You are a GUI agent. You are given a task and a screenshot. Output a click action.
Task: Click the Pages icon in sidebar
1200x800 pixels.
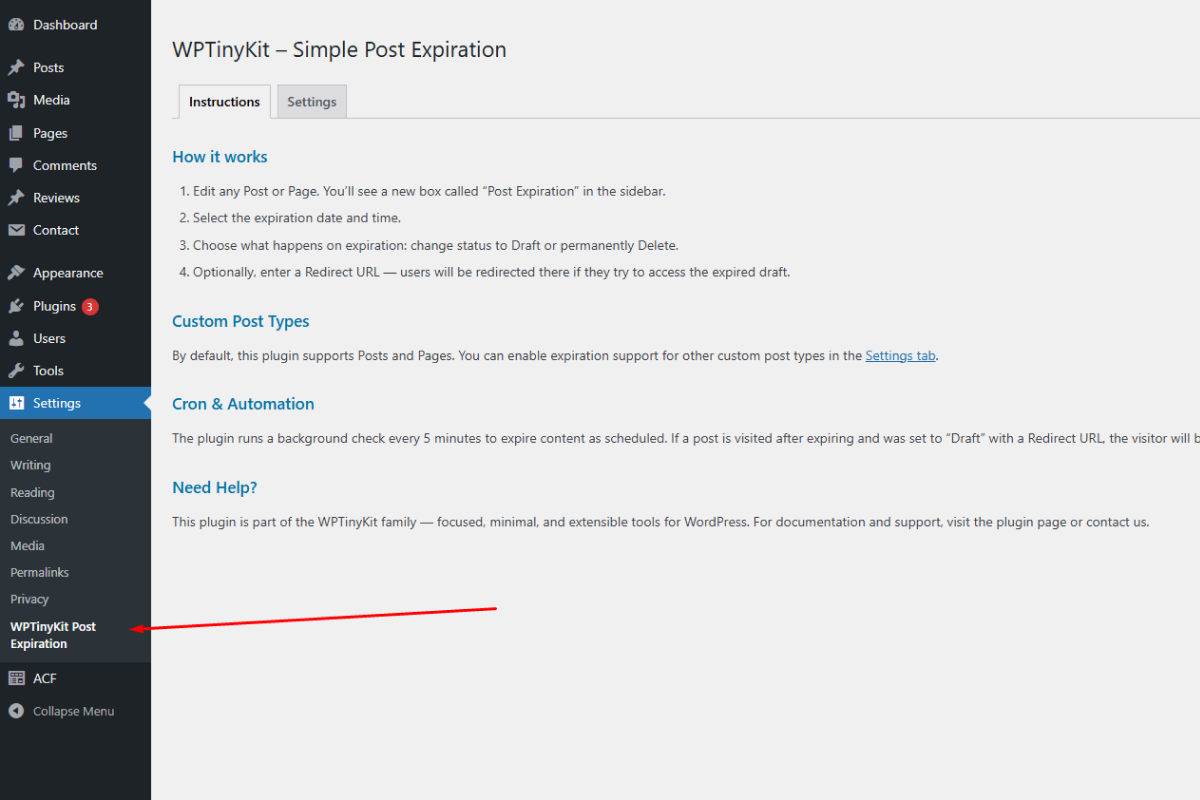[16, 133]
